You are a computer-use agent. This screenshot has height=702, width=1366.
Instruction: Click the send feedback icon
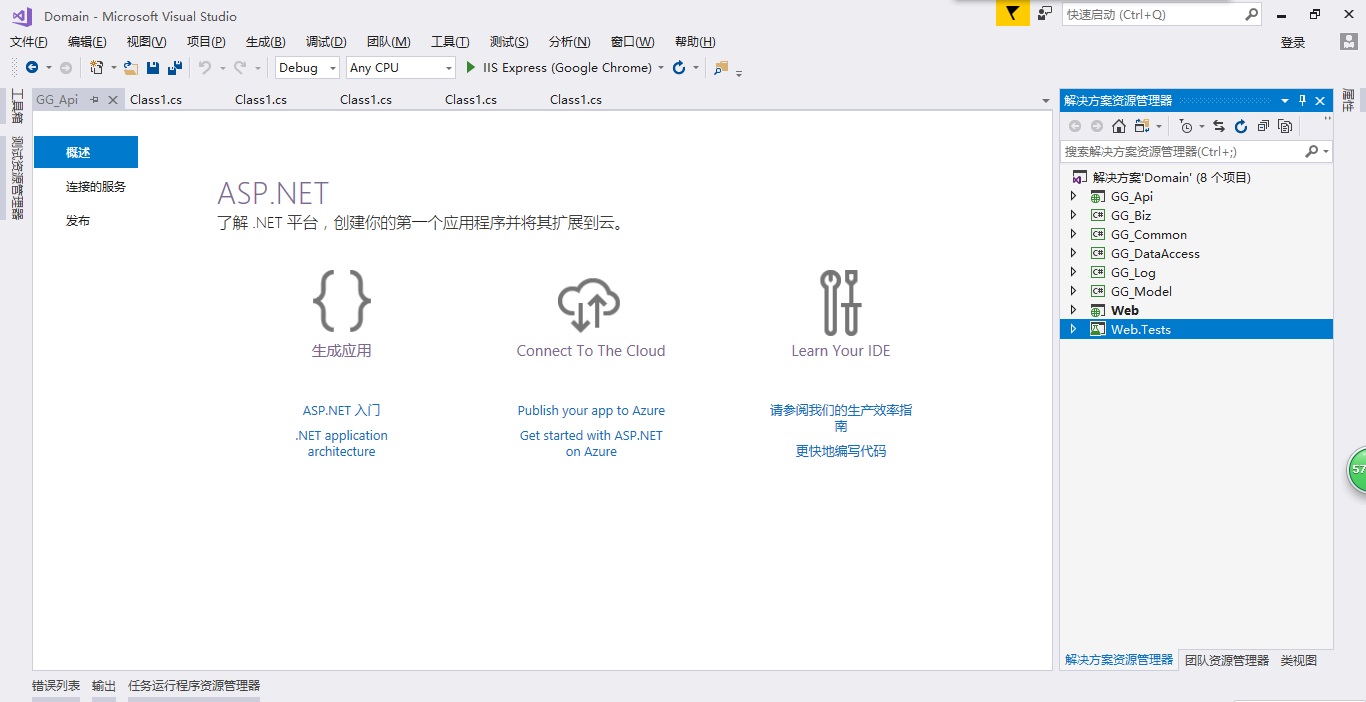click(x=1045, y=14)
